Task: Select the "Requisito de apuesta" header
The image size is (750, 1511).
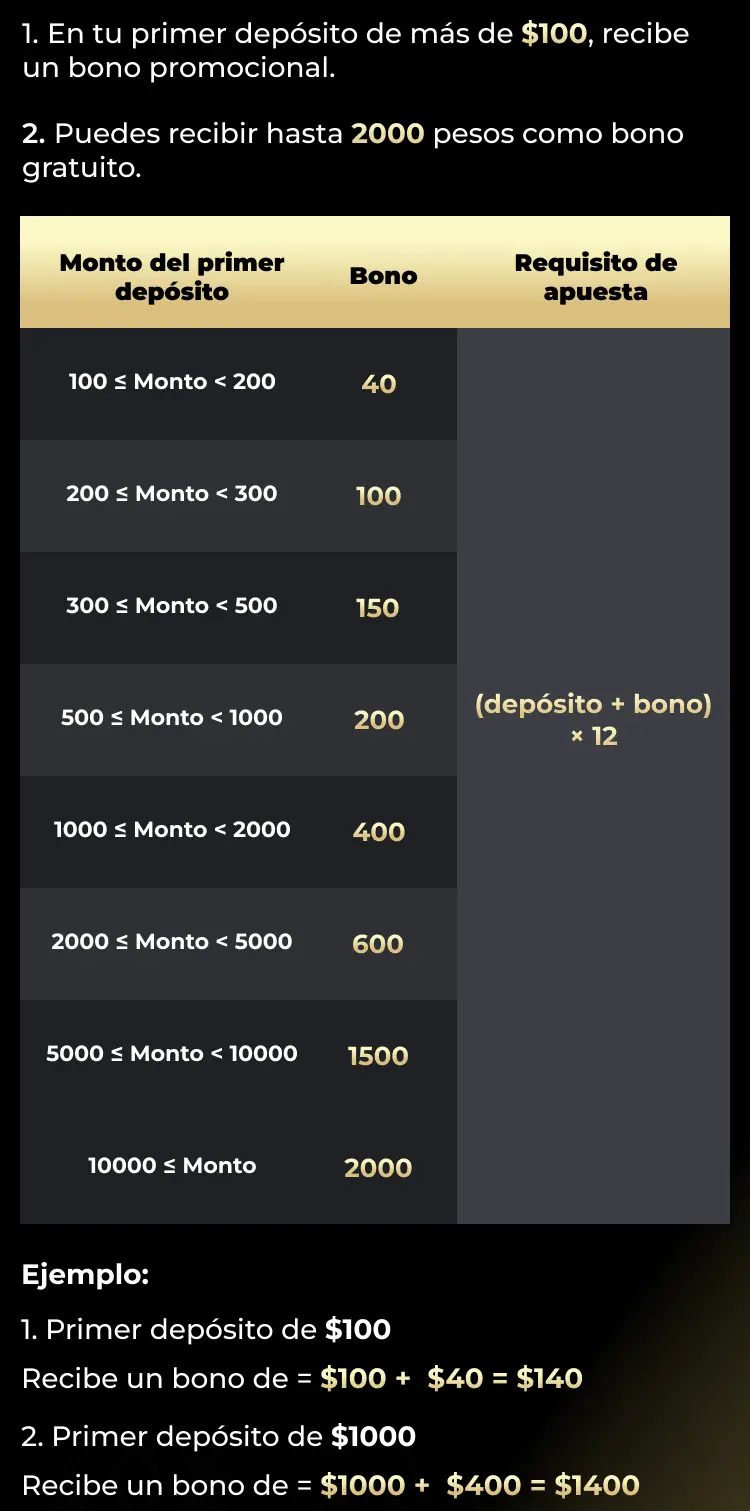Action: click(595, 277)
